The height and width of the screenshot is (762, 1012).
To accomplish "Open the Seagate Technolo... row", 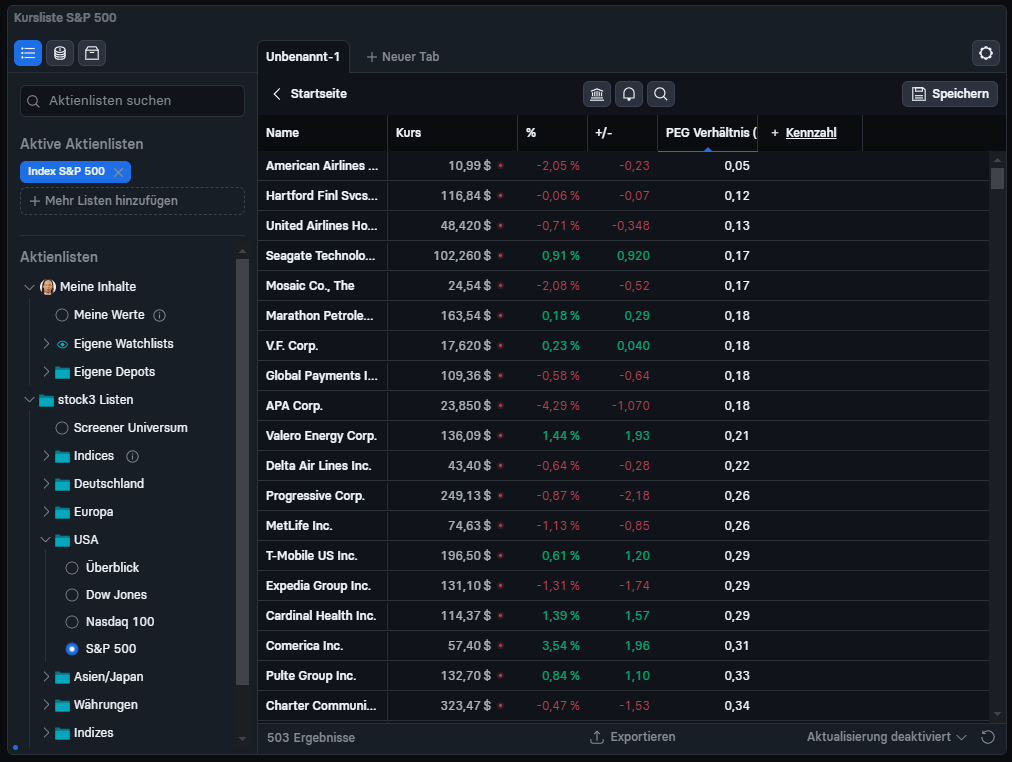I will click(x=623, y=256).
